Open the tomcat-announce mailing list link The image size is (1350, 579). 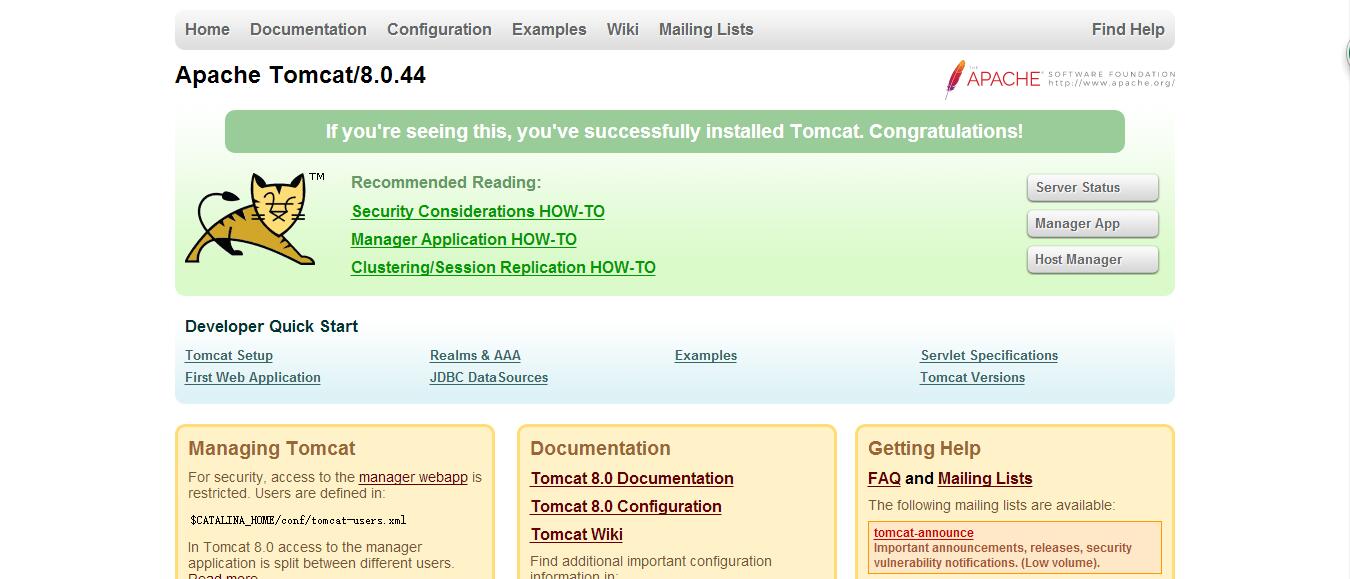pos(923,533)
